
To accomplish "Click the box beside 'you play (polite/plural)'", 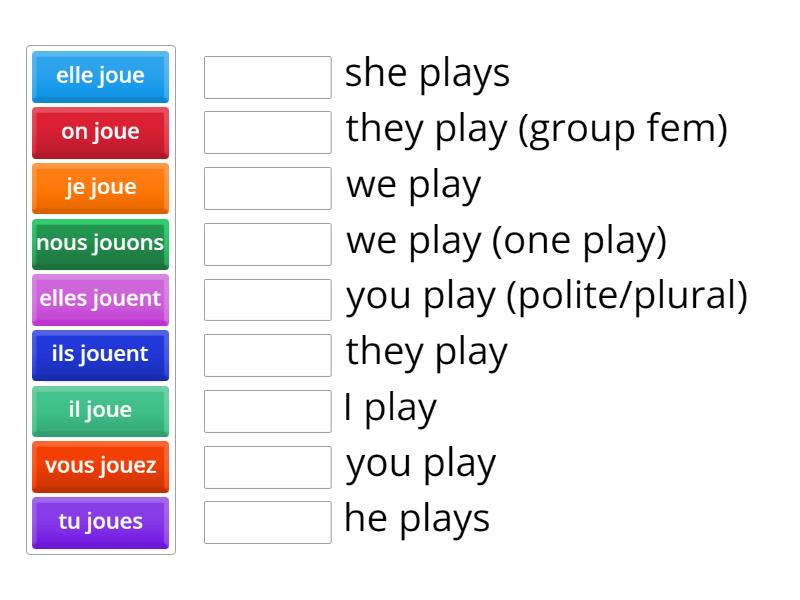I will pos(266,299).
